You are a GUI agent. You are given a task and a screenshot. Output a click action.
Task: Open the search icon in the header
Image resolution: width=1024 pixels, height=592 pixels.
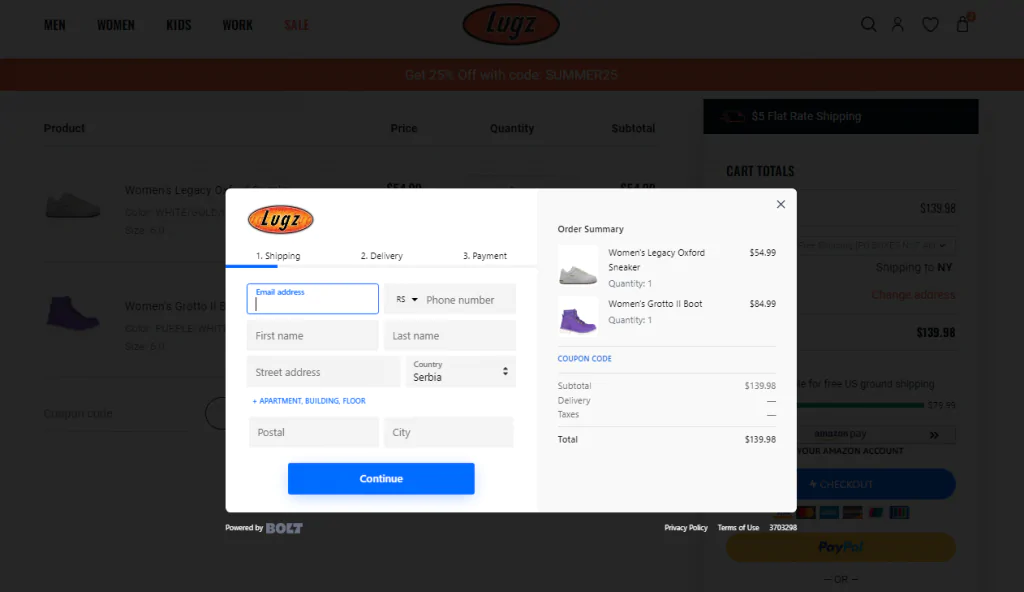(x=868, y=24)
